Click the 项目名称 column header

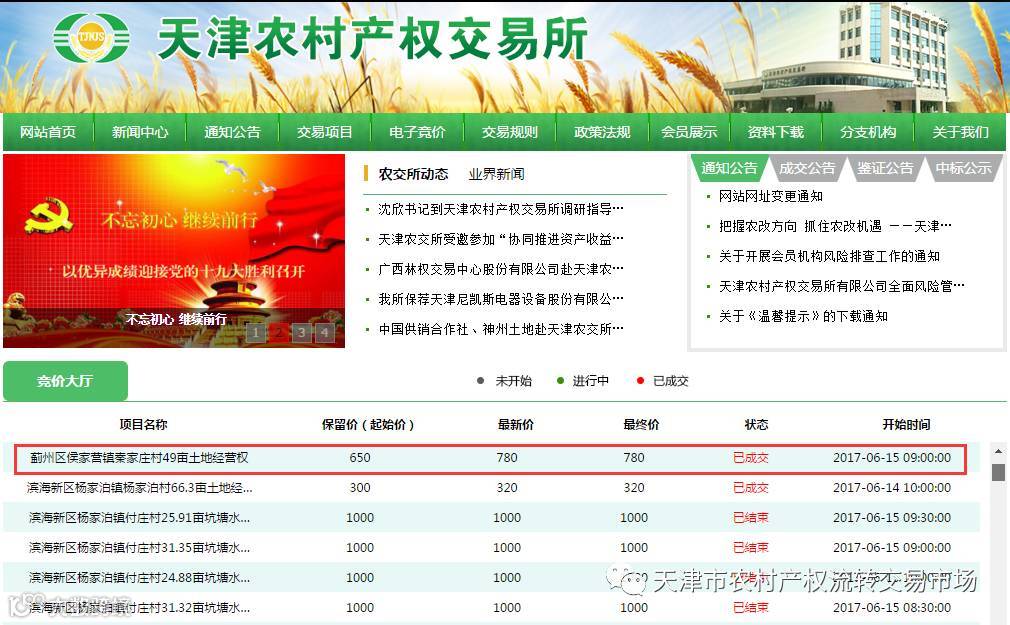[x=143, y=425]
